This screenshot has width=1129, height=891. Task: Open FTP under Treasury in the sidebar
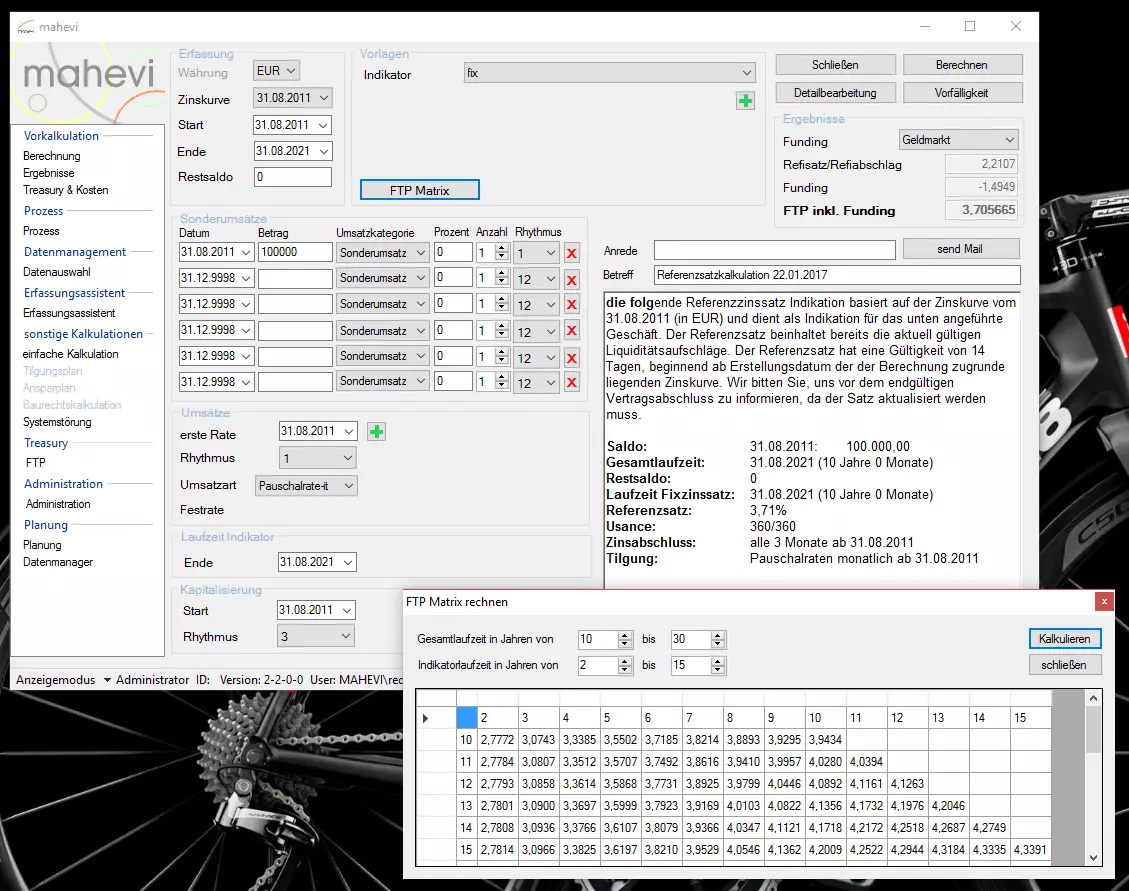click(35, 462)
